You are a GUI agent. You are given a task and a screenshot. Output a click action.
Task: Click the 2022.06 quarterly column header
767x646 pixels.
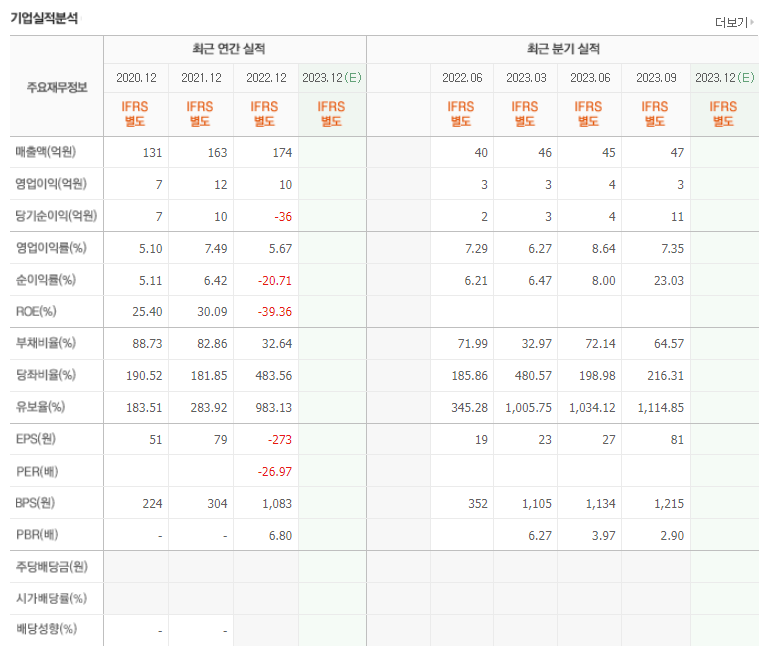pos(462,78)
